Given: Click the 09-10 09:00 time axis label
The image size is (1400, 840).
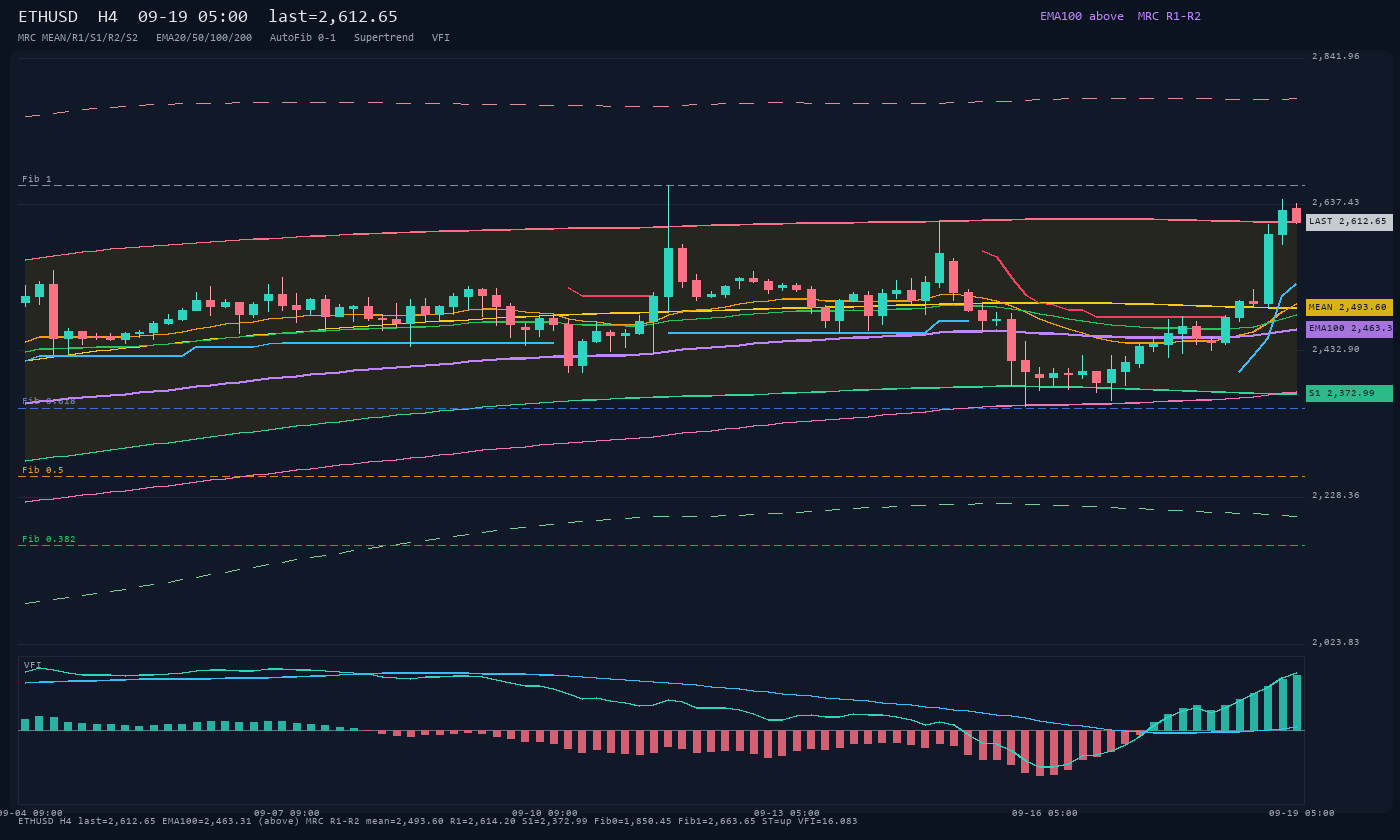Looking at the screenshot, I should click(x=545, y=813).
